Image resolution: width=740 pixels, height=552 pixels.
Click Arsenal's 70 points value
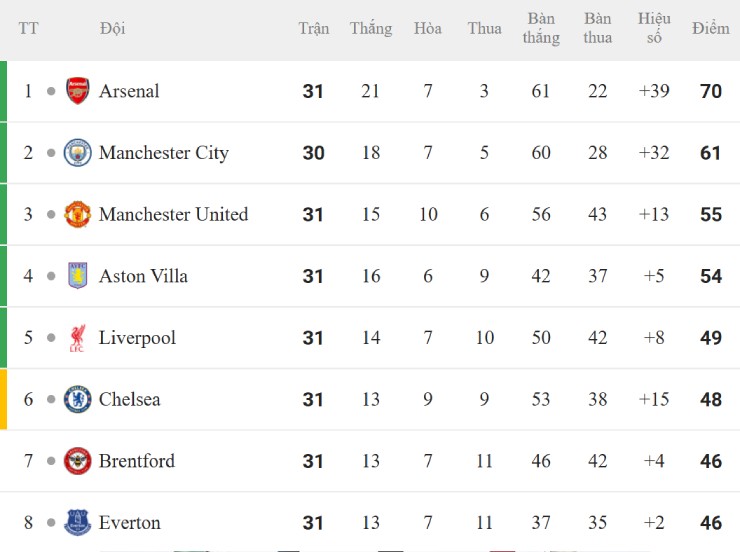[711, 91]
